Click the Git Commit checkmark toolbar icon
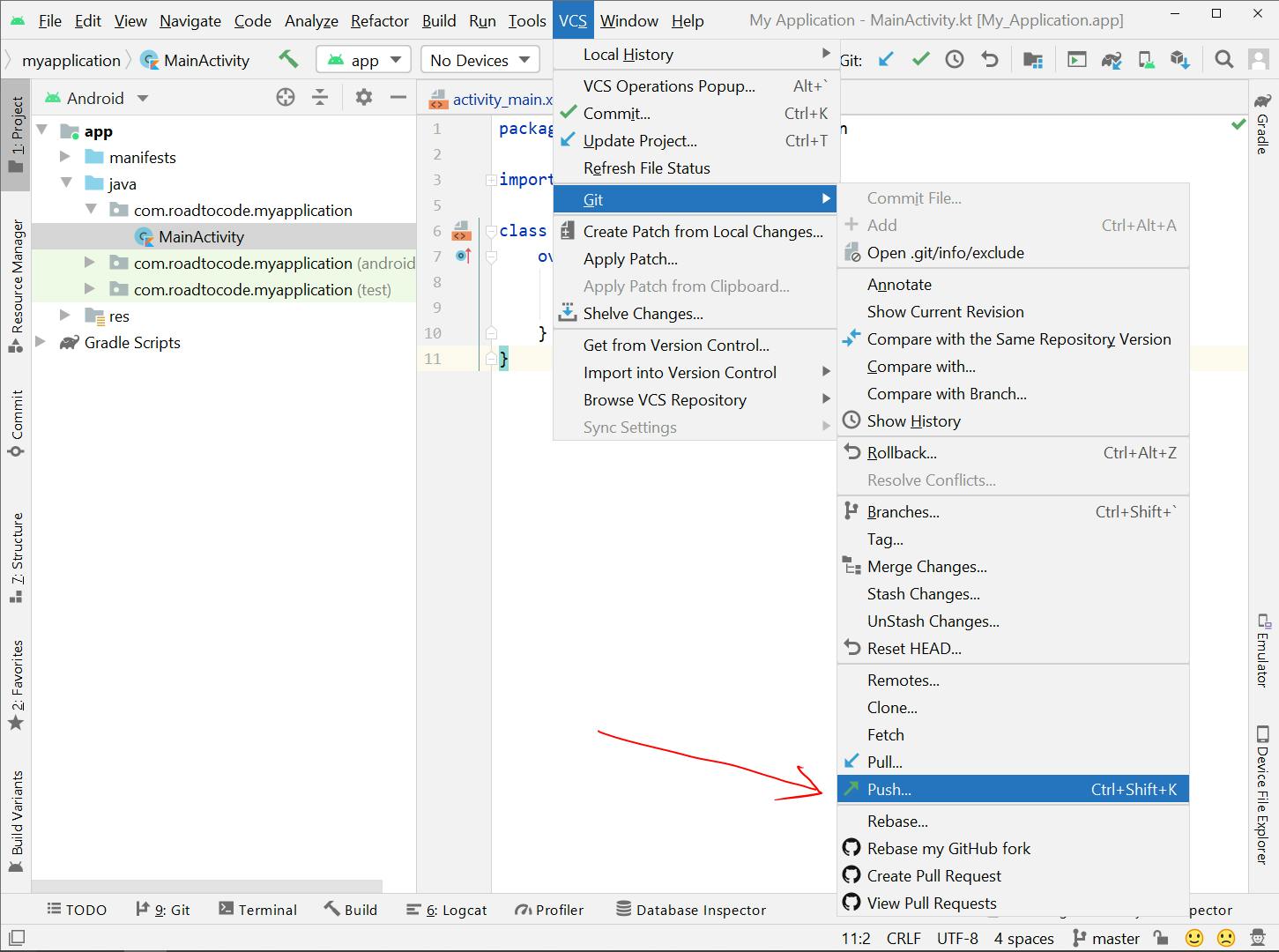The image size is (1279, 952). click(920, 59)
